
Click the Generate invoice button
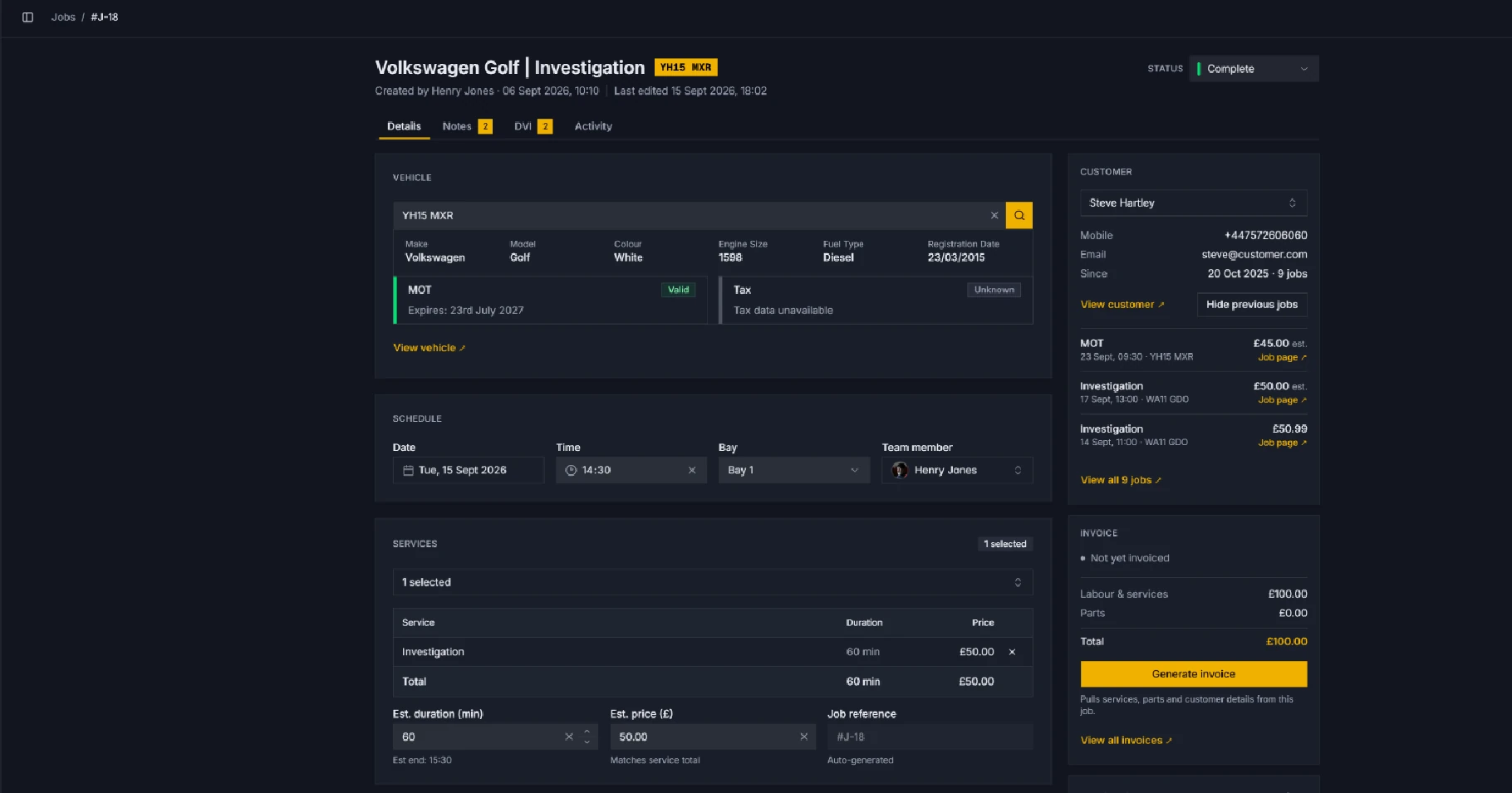(1193, 674)
